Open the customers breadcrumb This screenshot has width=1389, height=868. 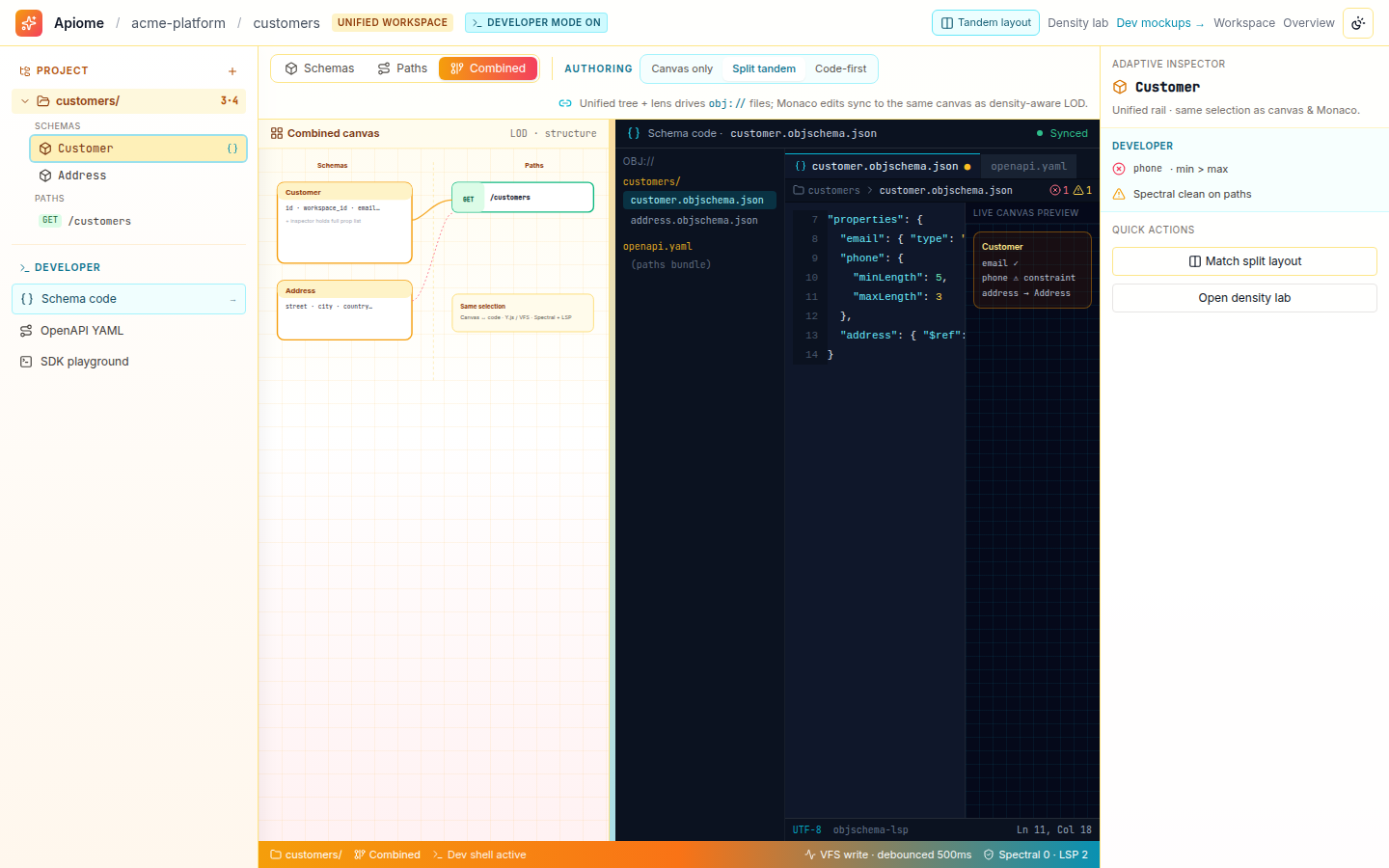[x=286, y=23]
